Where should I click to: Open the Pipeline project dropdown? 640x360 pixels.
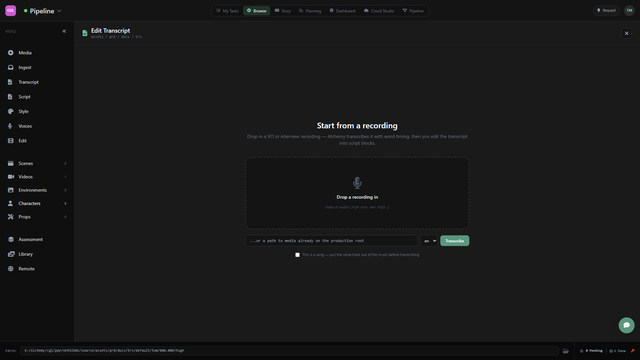pos(42,11)
